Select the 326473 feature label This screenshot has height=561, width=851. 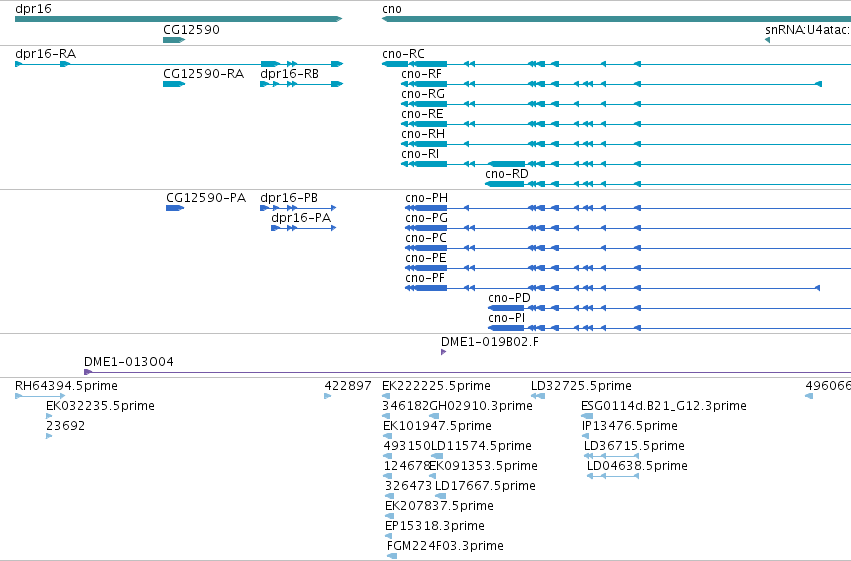(x=408, y=486)
